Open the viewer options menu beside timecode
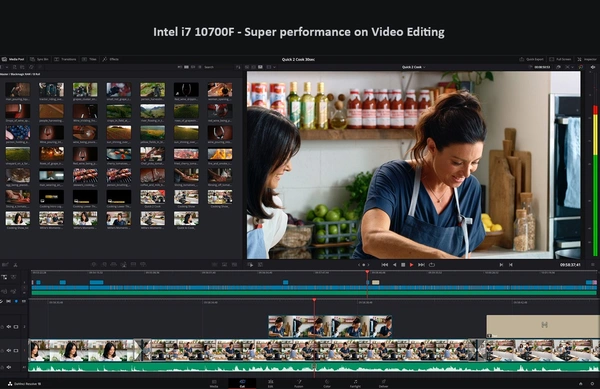Image resolution: width=600 pixels, height=389 pixels. click(593, 265)
